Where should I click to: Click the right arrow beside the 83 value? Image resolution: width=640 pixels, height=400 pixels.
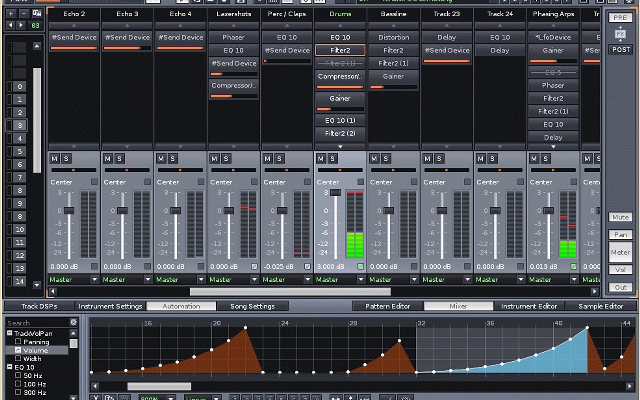tap(21, 25)
